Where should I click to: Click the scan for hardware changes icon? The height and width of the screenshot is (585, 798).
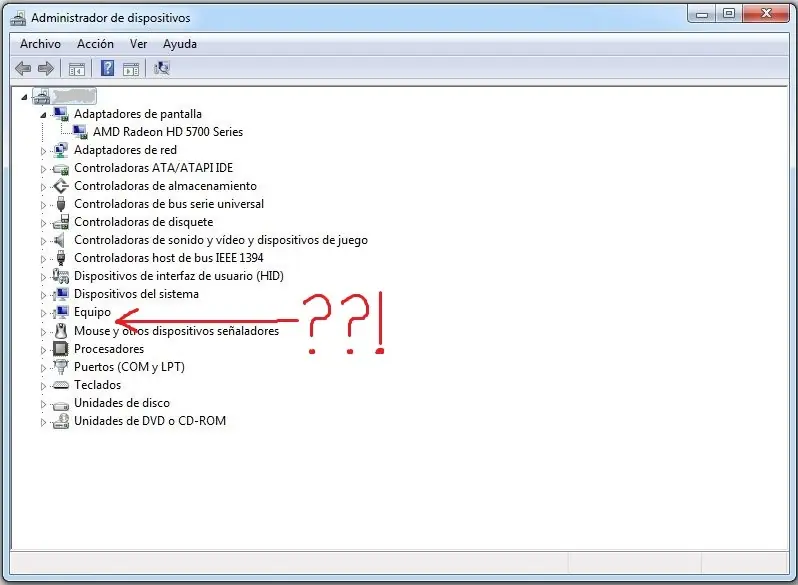[x=162, y=68]
